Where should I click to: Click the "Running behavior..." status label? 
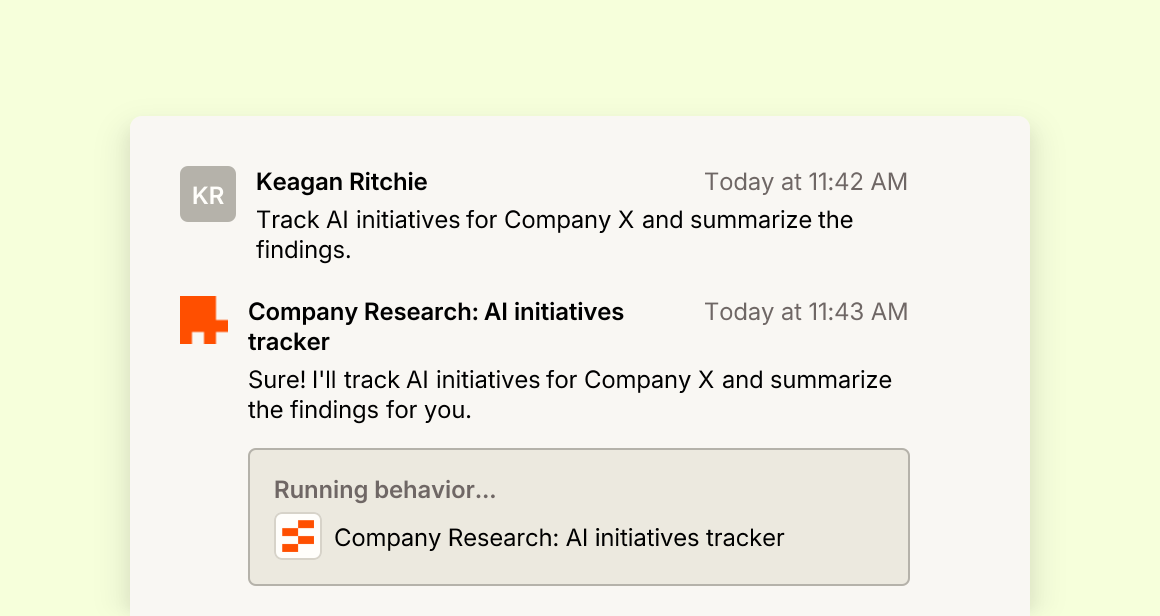click(x=385, y=490)
